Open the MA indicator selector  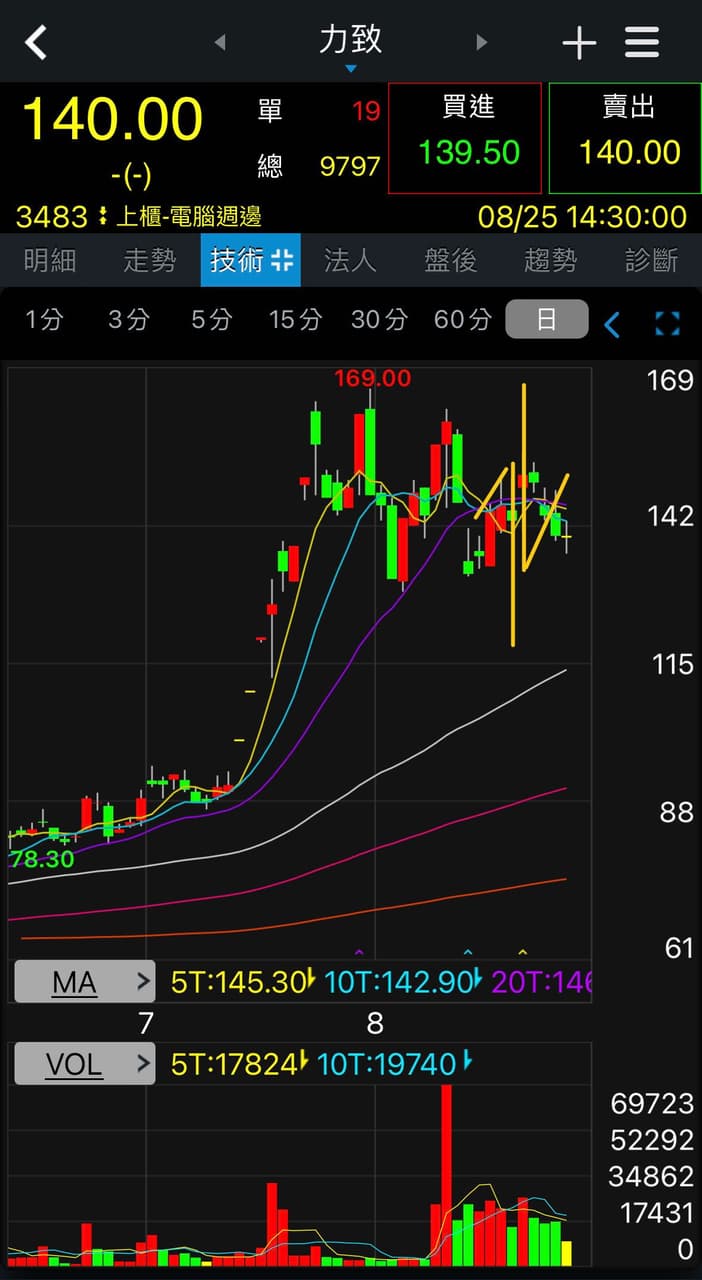coord(85,982)
